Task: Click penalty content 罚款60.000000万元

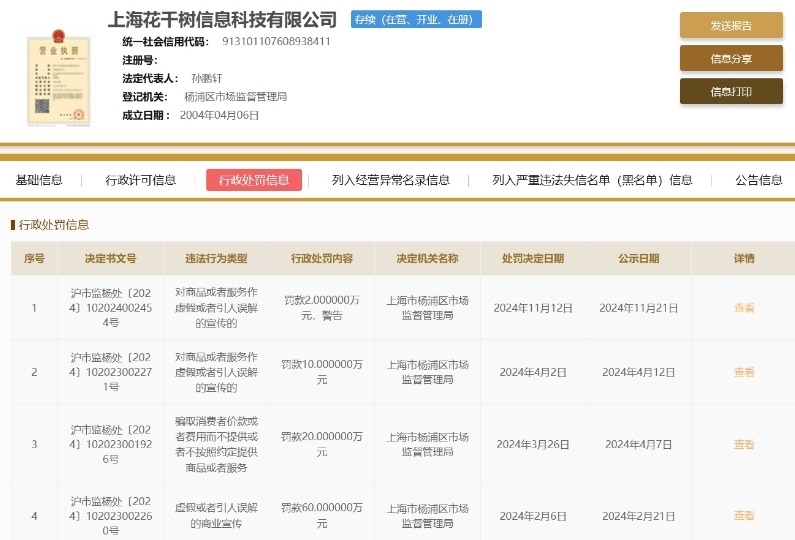Action: tap(322, 516)
